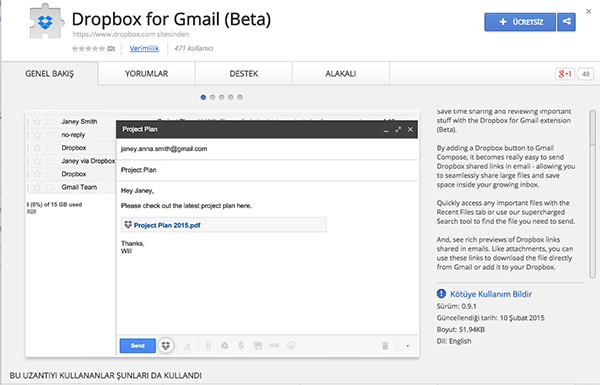Click the Send button in compose
Image resolution: width=600 pixels, height=385 pixels.
[x=138, y=346]
